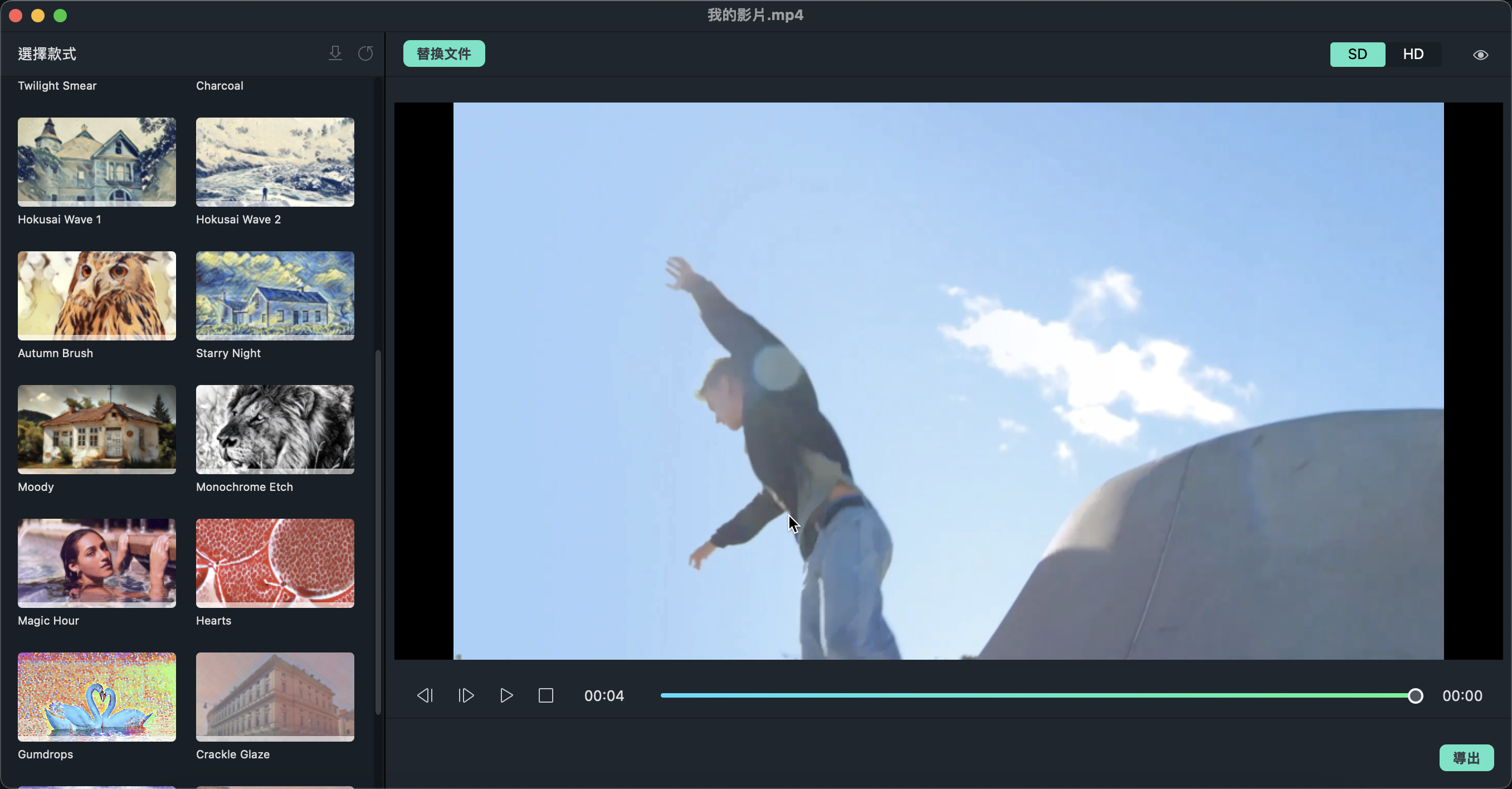Play the video preview
The image size is (1512, 789).
pos(506,695)
